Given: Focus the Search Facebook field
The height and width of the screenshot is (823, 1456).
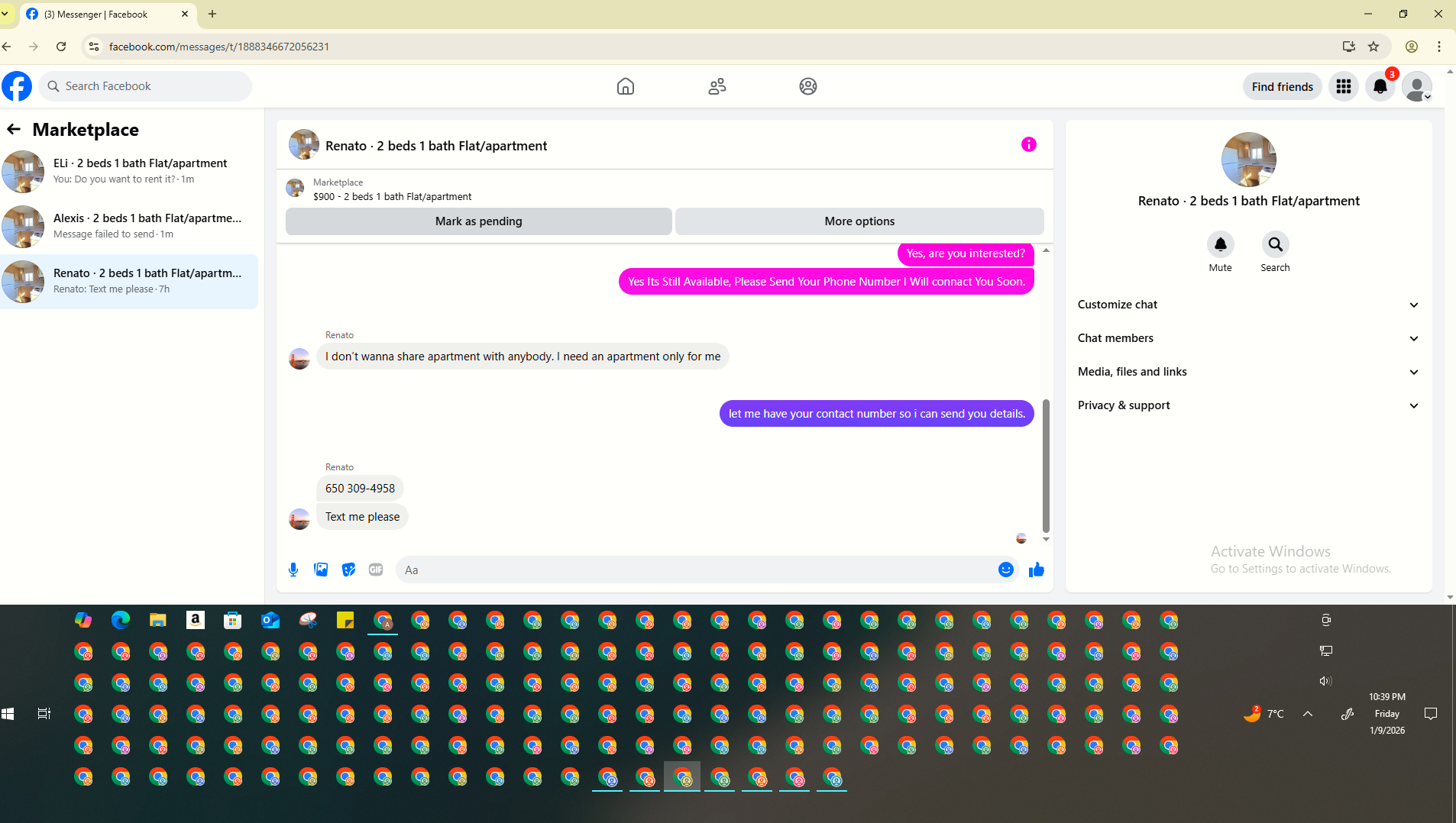Looking at the screenshot, I should [145, 86].
